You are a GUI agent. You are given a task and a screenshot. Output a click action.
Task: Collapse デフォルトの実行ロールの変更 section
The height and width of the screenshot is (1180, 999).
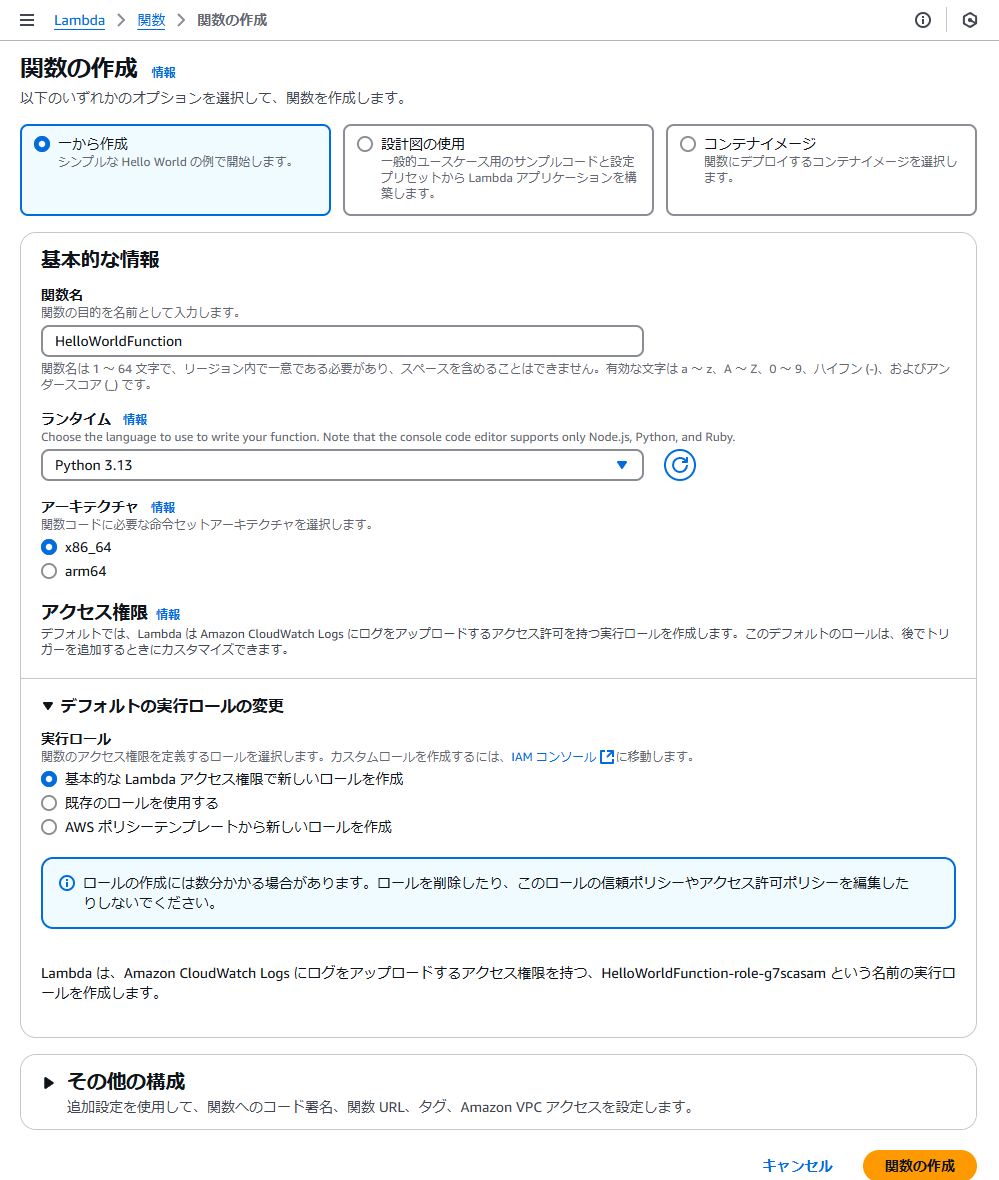click(163, 706)
